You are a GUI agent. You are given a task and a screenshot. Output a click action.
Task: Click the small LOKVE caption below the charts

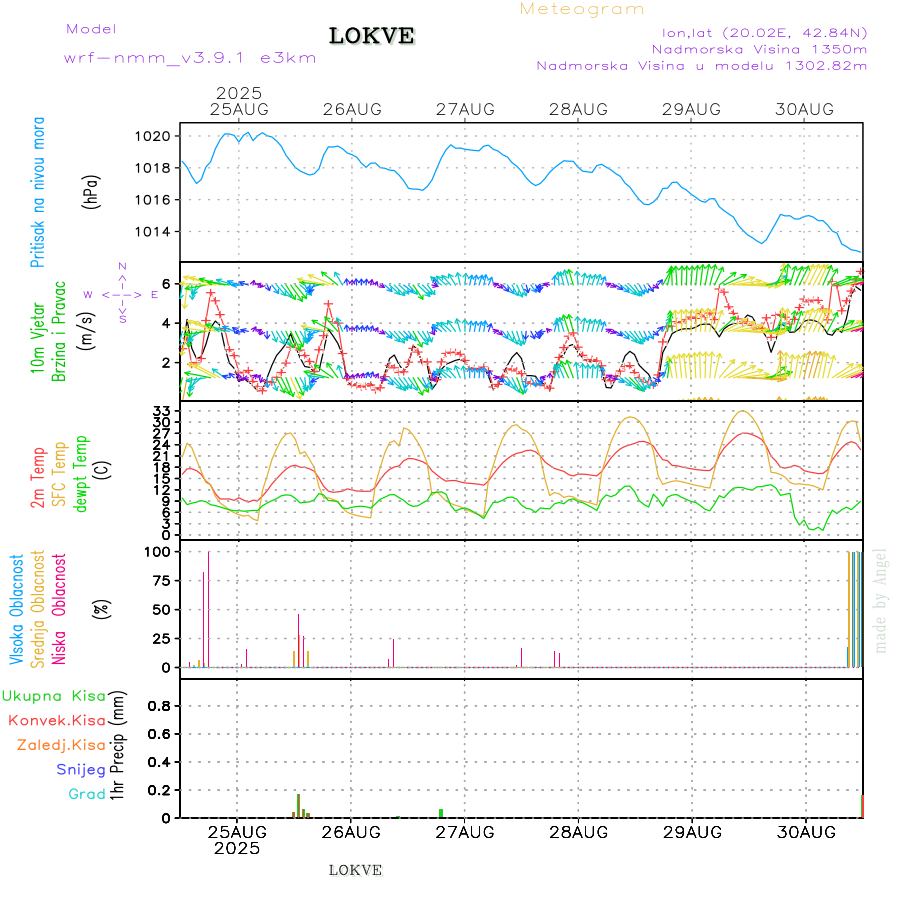(x=355, y=870)
